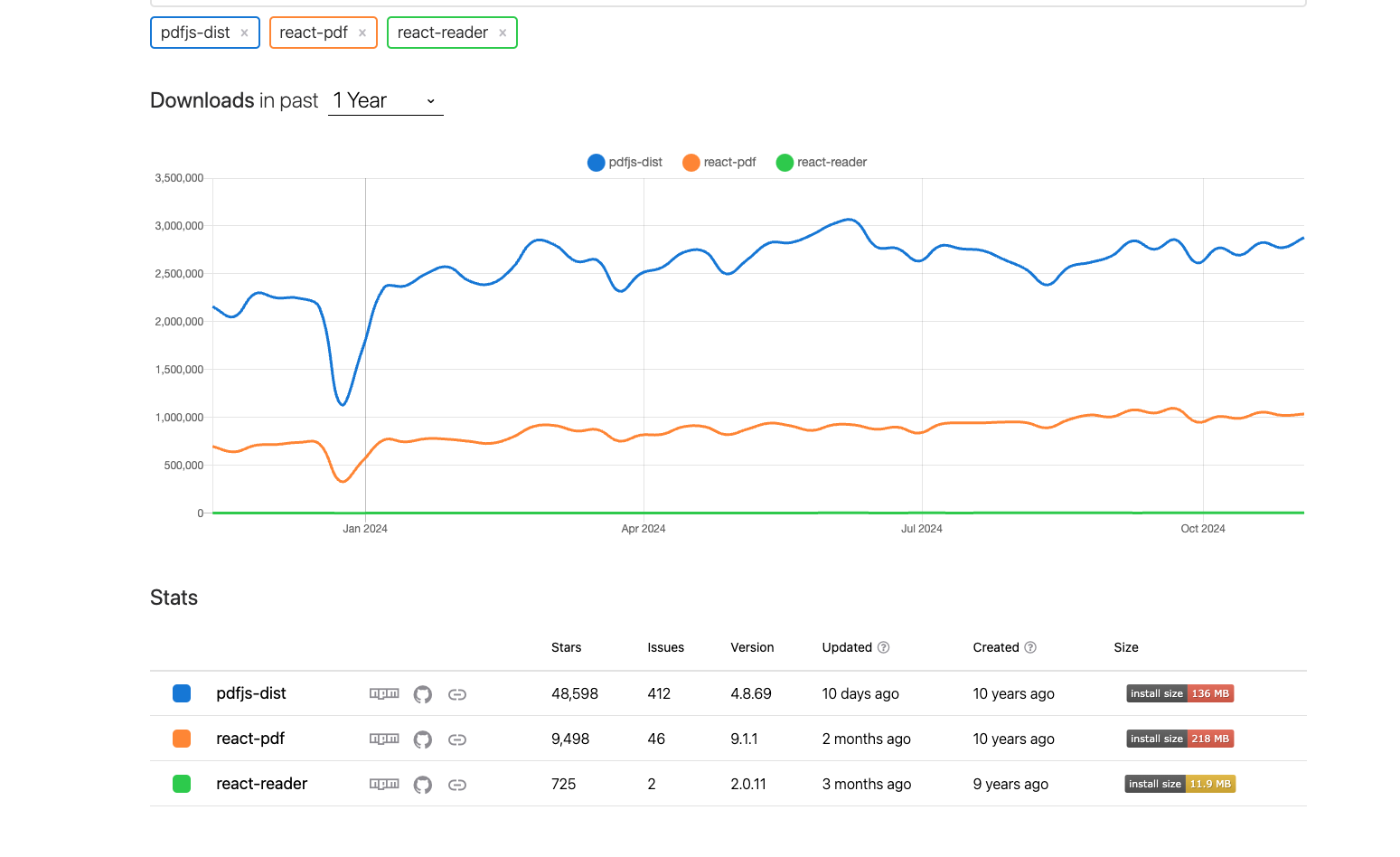Open GitHub icon for react-reader
The width and height of the screenshot is (1400, 857).
click(x=422, y=785)
